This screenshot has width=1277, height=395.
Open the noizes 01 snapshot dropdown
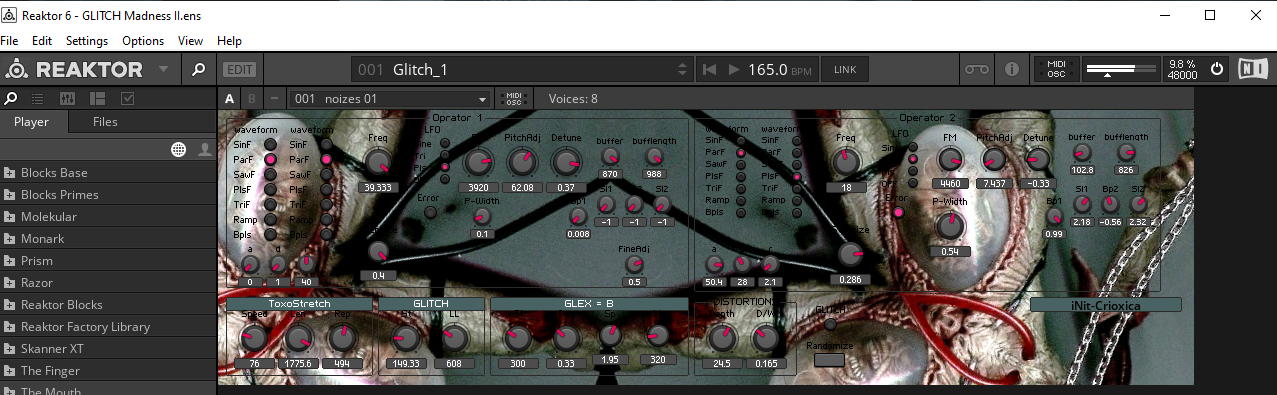tap(391, 99)
